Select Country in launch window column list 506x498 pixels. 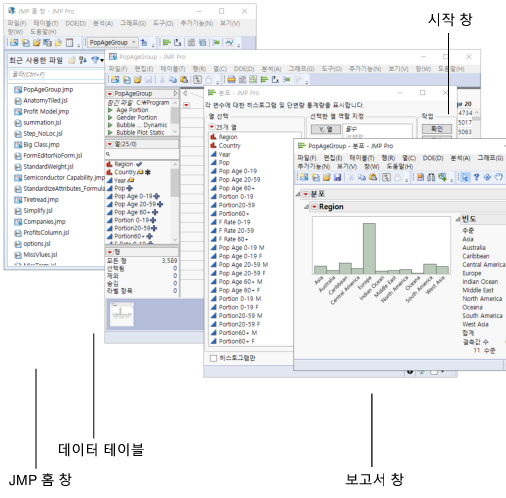(229, 145)
